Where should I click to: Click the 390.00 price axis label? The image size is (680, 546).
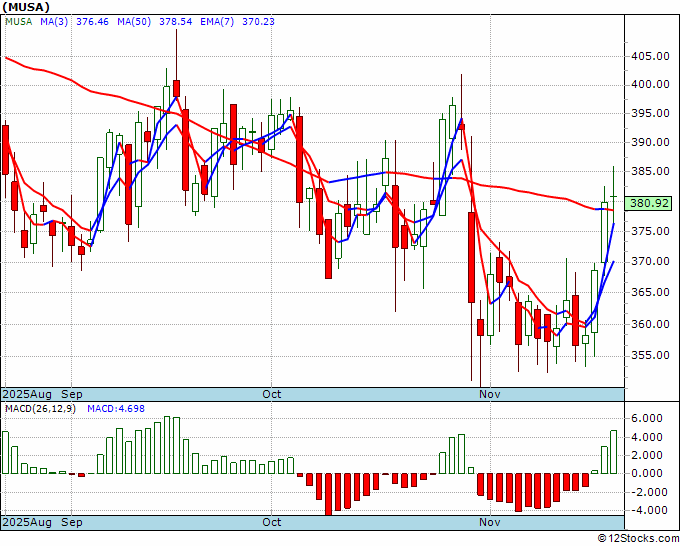650,142
